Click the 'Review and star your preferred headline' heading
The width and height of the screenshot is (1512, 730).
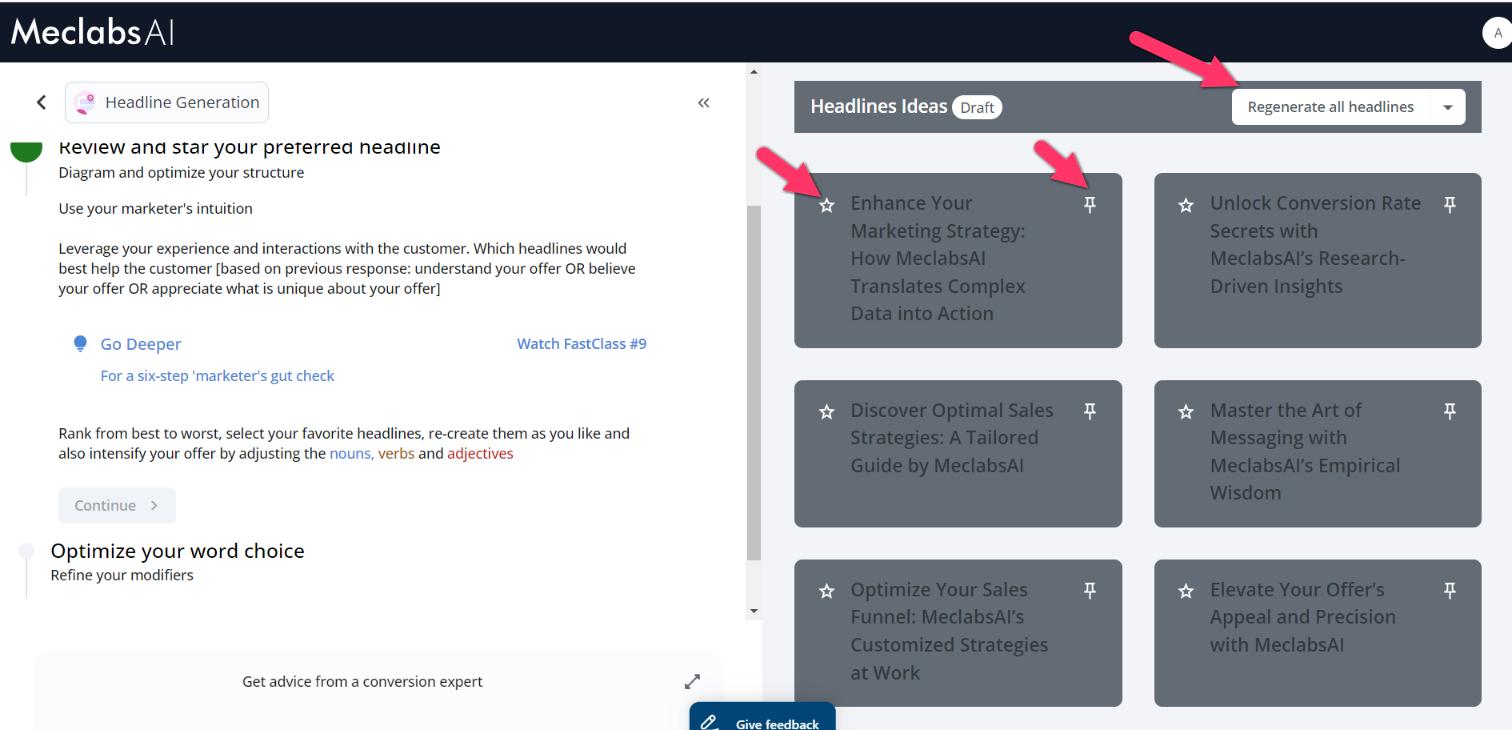tap(249, 148)
